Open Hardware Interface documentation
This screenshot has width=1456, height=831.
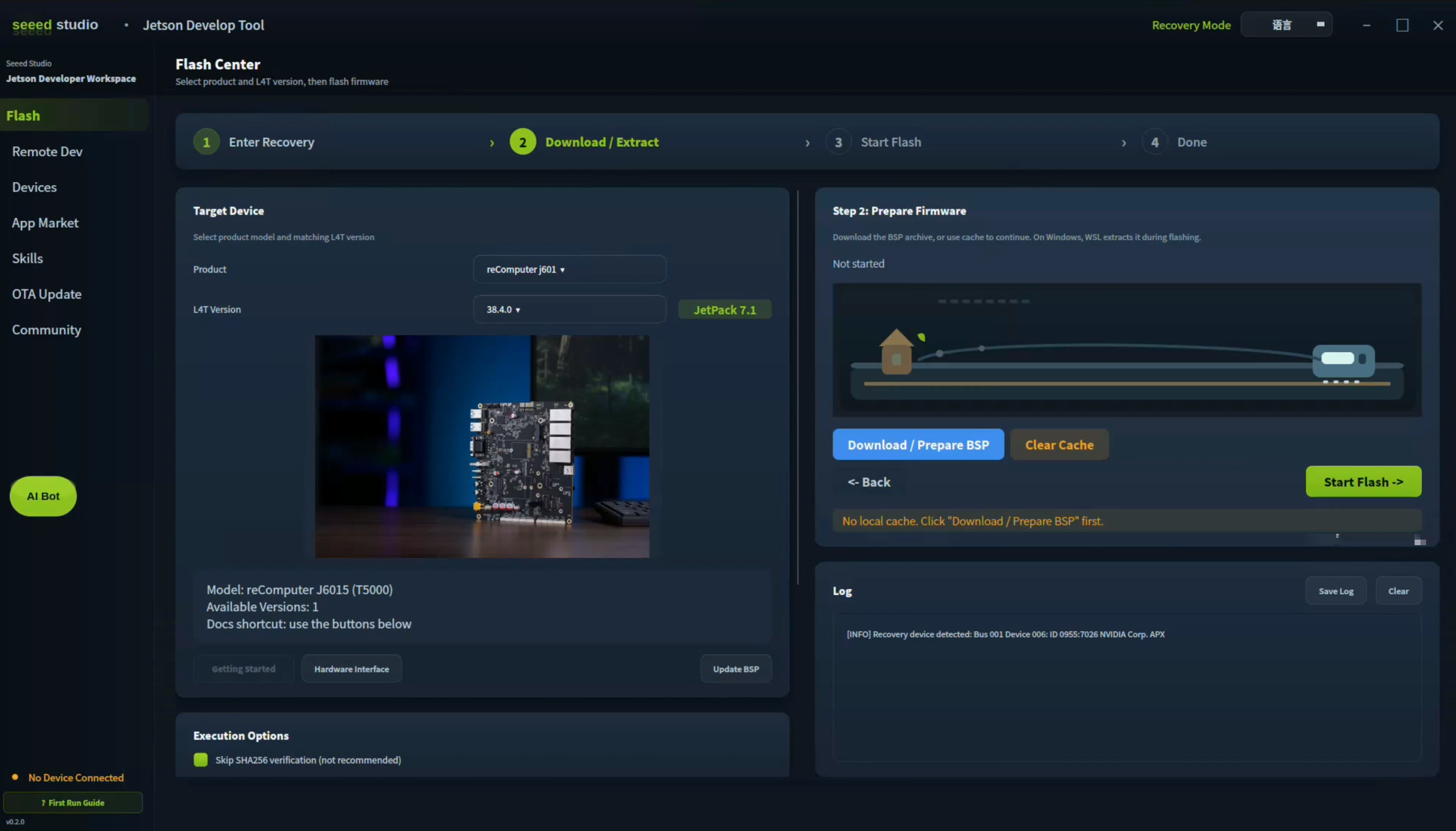click(x=352, y=669)
